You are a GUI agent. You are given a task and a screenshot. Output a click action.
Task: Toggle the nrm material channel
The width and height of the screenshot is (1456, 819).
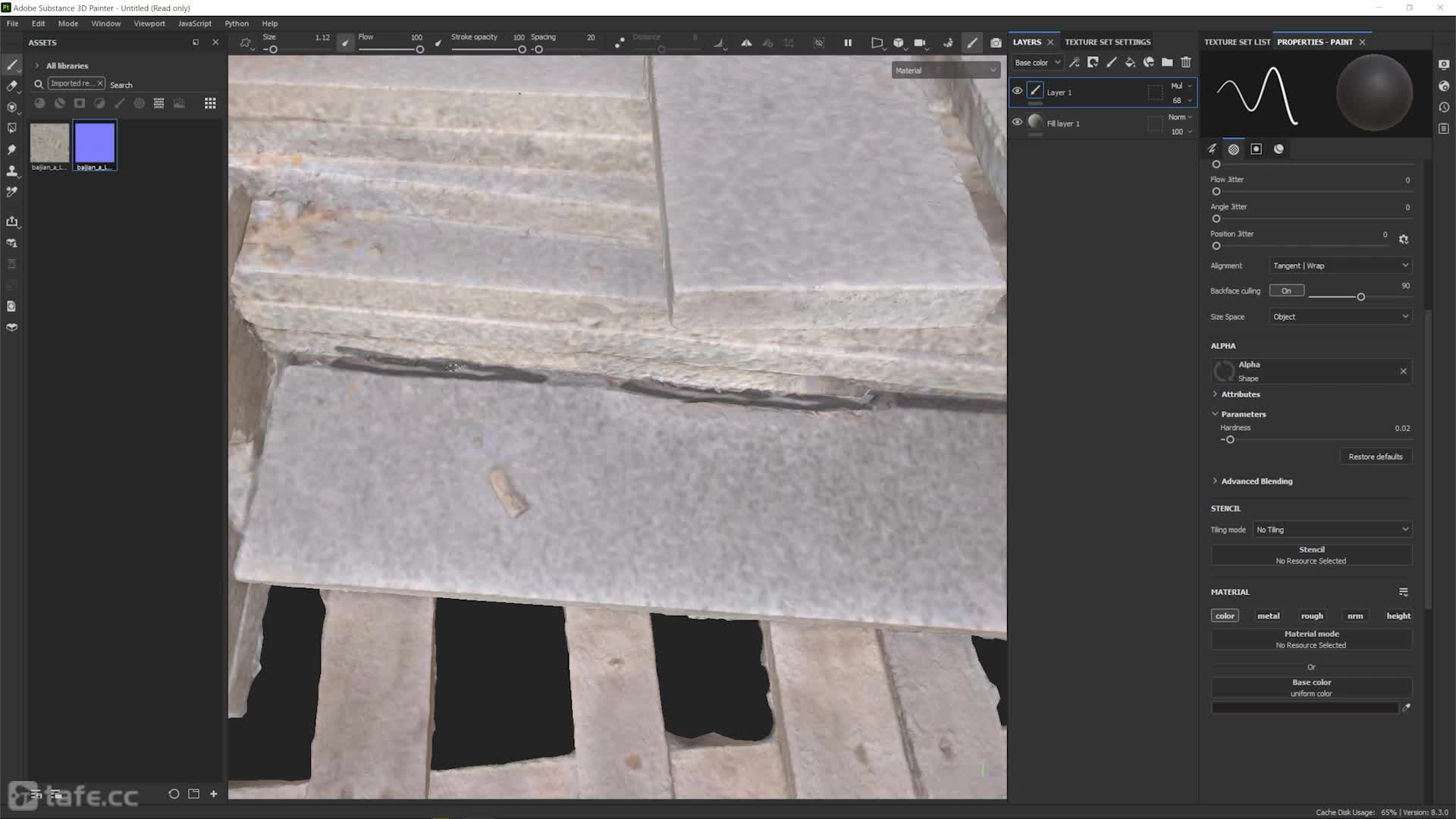(1355, 616)
